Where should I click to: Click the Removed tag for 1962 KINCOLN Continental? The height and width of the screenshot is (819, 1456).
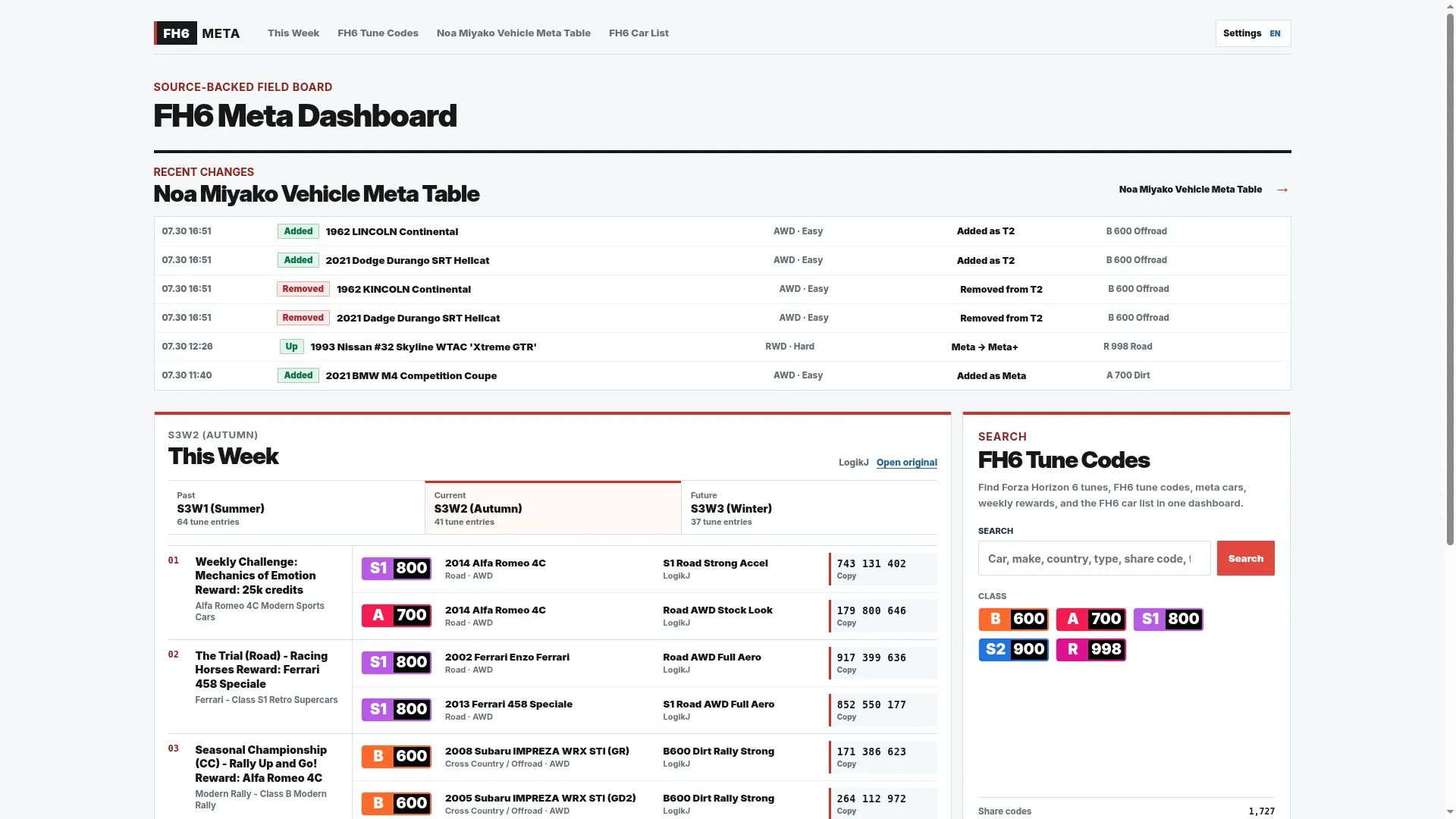(303, 289)
